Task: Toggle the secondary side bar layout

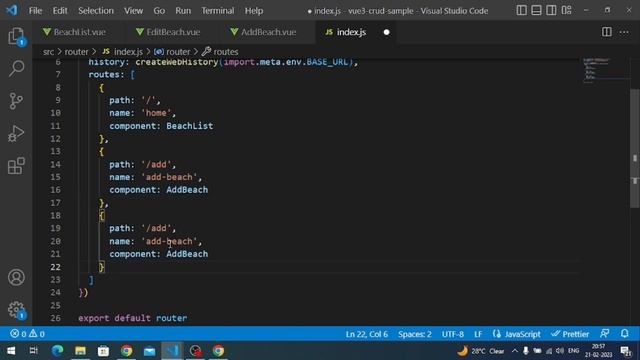Action: [x=551, y=10]
